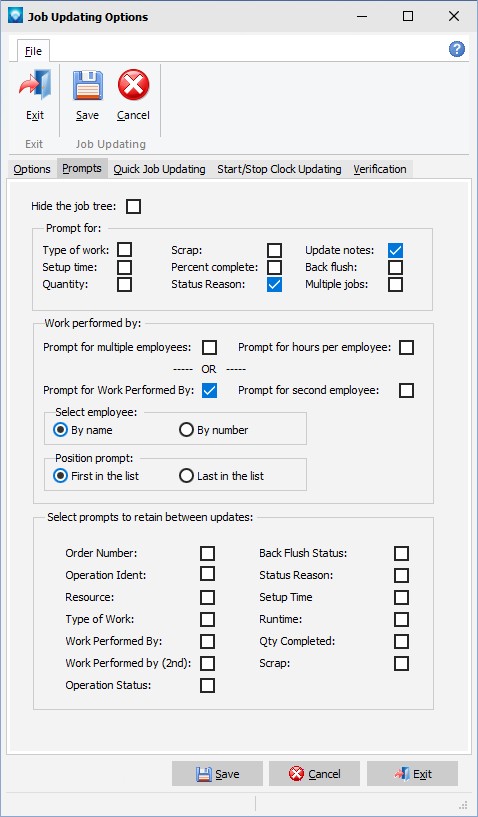The height and width of the screenshot is (817, 478).
Task: Click the bottom Cancel button
Action: tap(314, 774)
